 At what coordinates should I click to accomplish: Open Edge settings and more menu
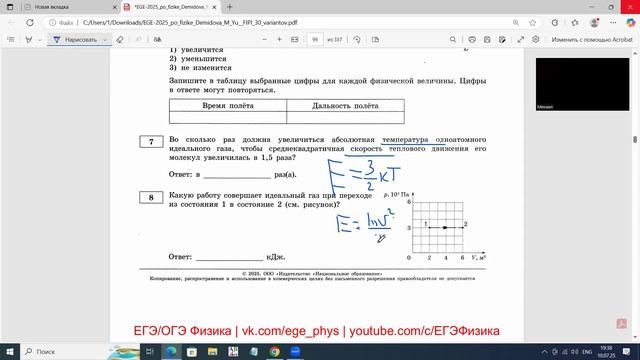pos(613,23)
